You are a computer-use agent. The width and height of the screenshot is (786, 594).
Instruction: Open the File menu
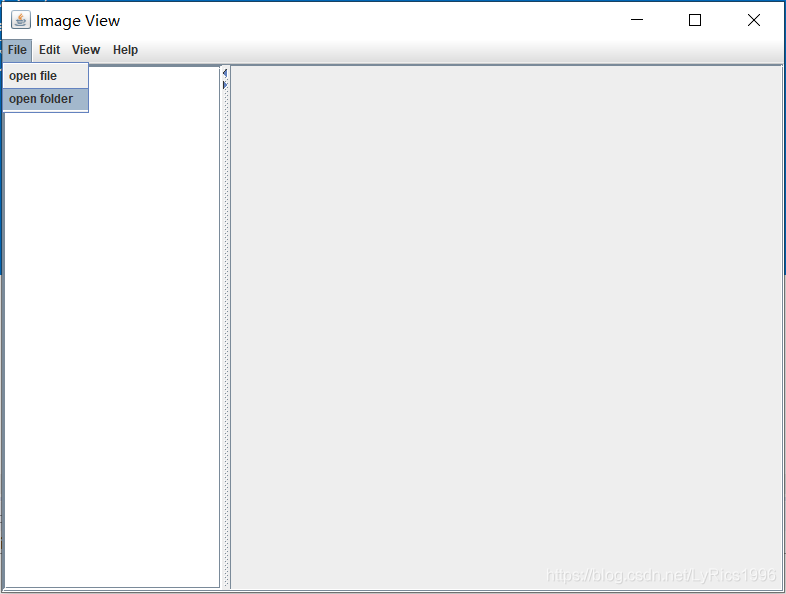17,50
